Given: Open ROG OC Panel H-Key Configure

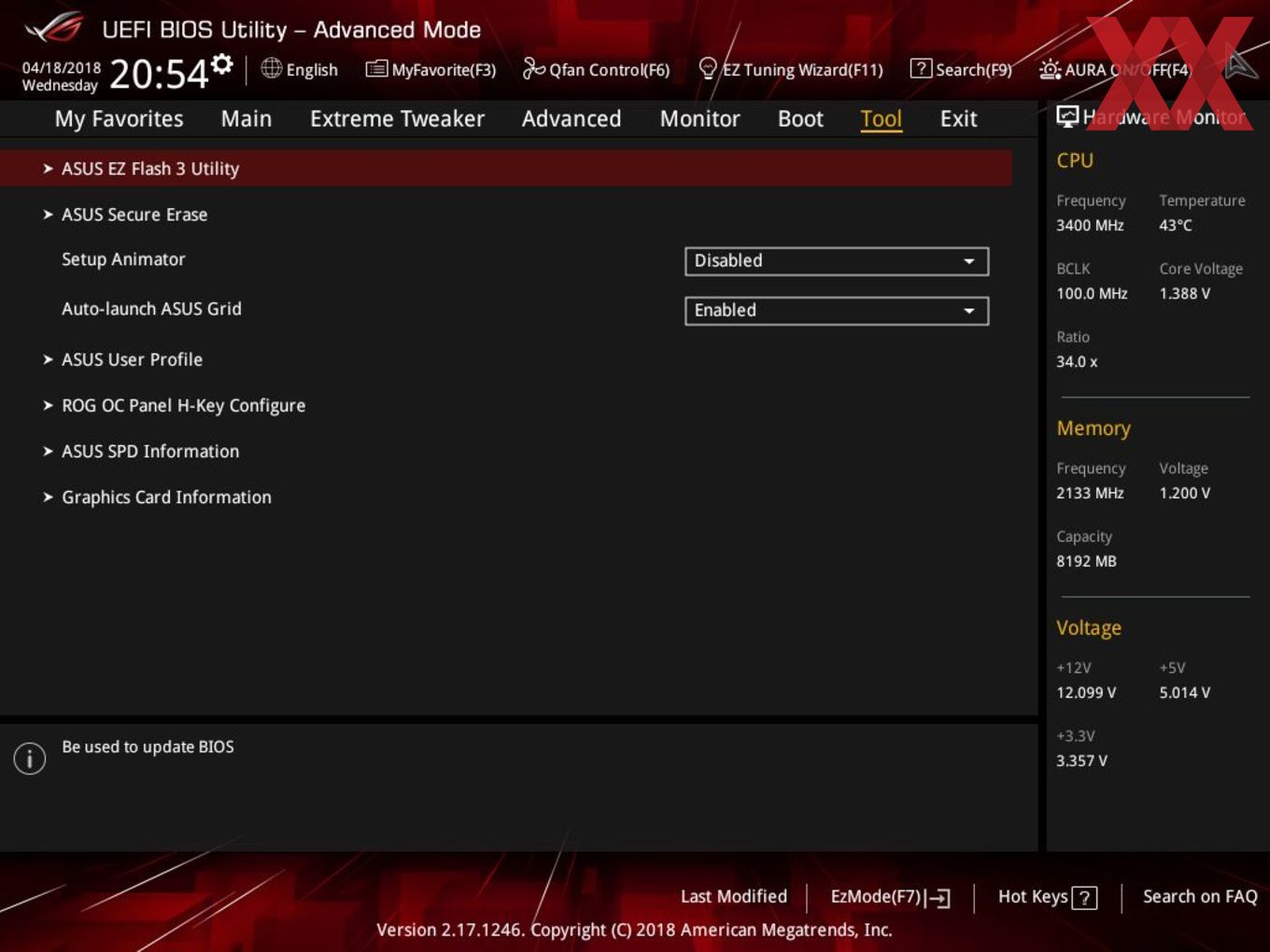Looking at the screenshot, I should [x=183, y=405].
